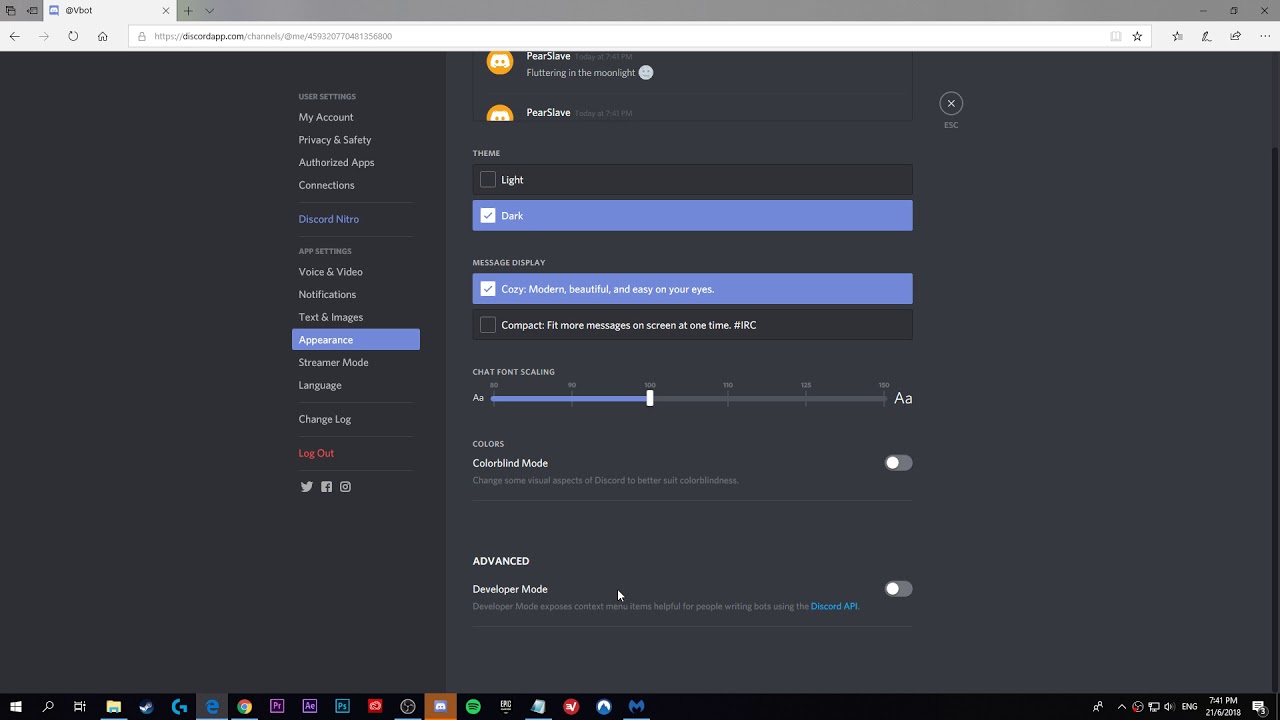Open taskbar clock and date
Screen dimensions: 1280x720
1223,707
